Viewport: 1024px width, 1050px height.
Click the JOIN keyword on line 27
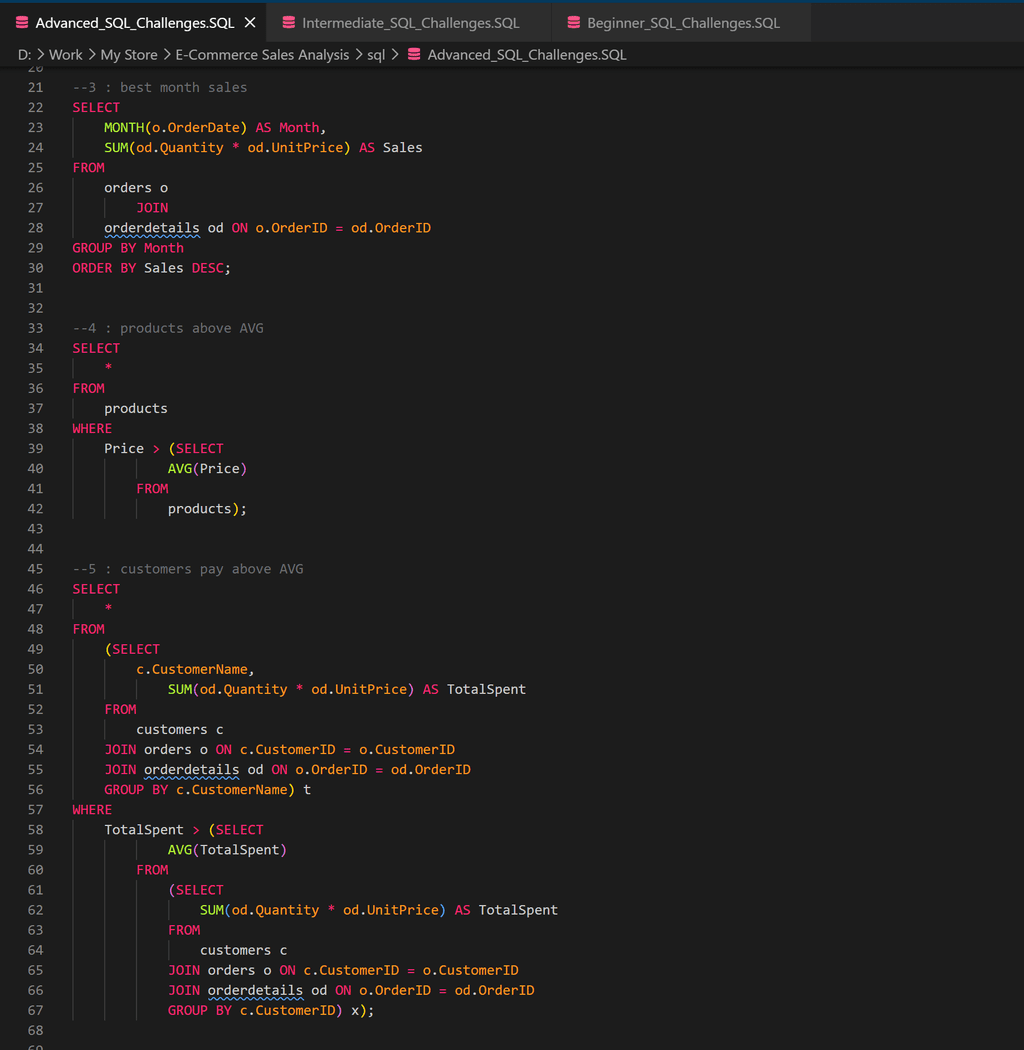pos(152,208)
